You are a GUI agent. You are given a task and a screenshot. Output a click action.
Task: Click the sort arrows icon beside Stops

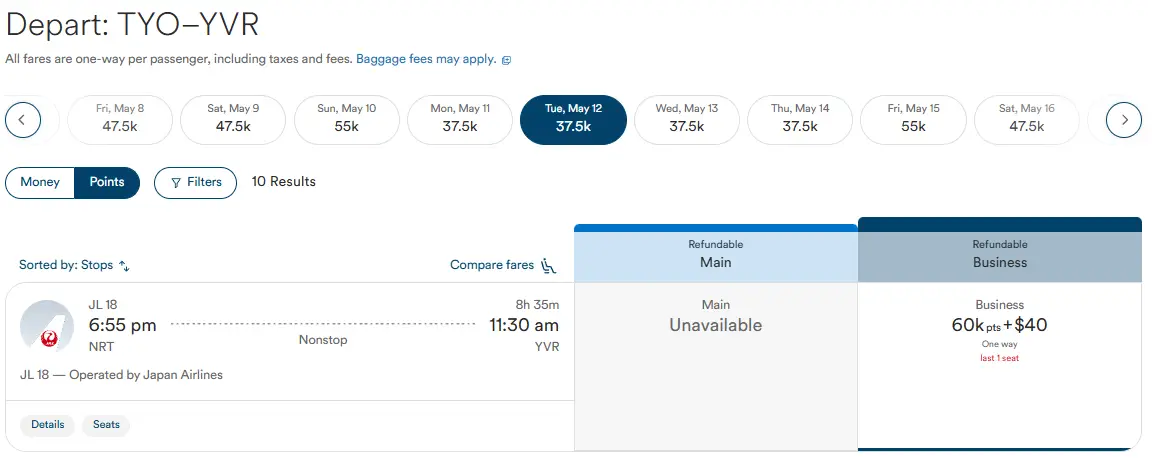tap(125, 266)
